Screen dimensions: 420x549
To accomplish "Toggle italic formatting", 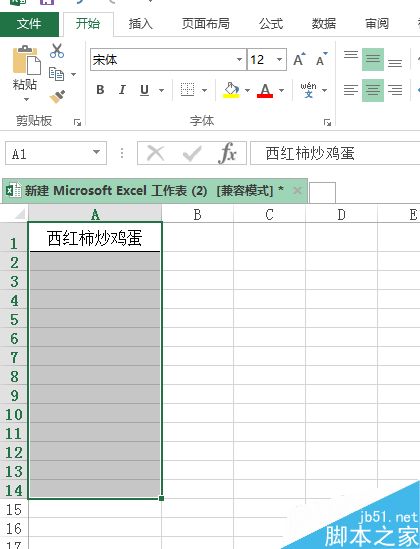I will click(122, 90).
